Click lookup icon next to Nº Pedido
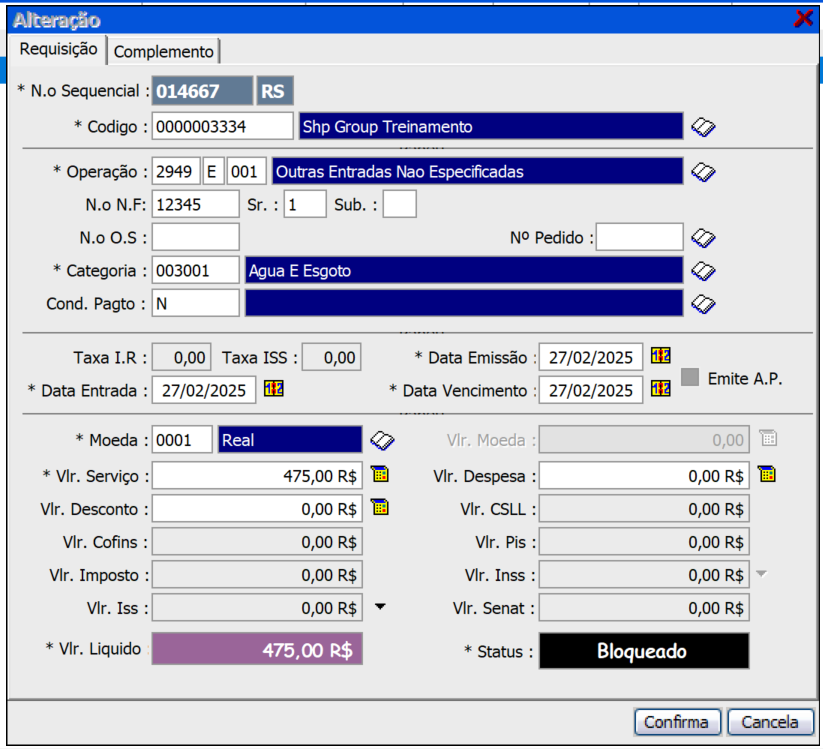 tap(703, 238)
